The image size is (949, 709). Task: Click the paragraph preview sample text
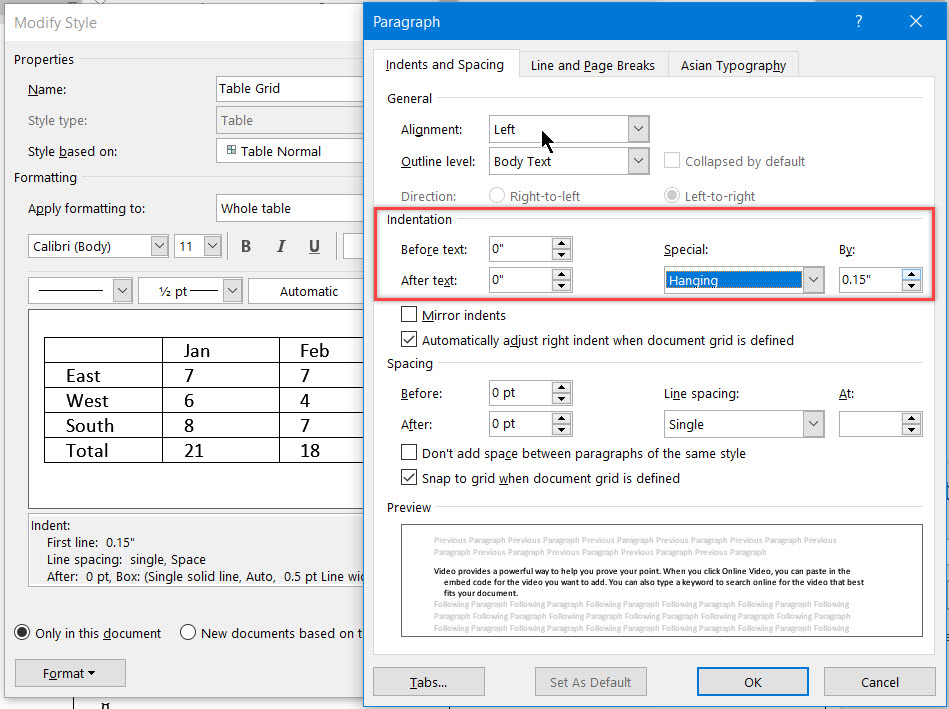click(x=648, y=582)
